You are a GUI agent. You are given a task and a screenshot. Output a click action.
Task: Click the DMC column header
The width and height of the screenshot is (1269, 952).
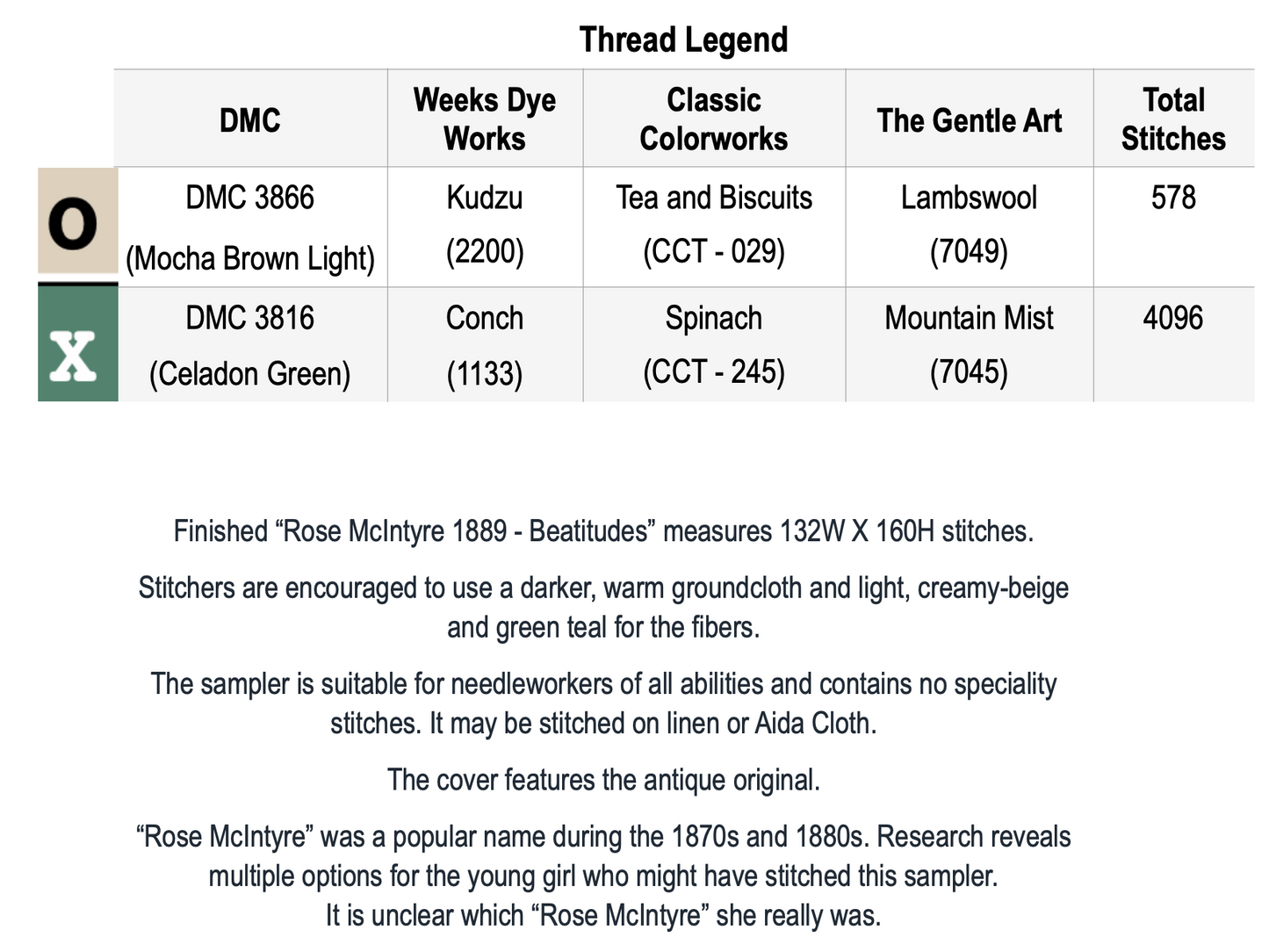(250, 119)
